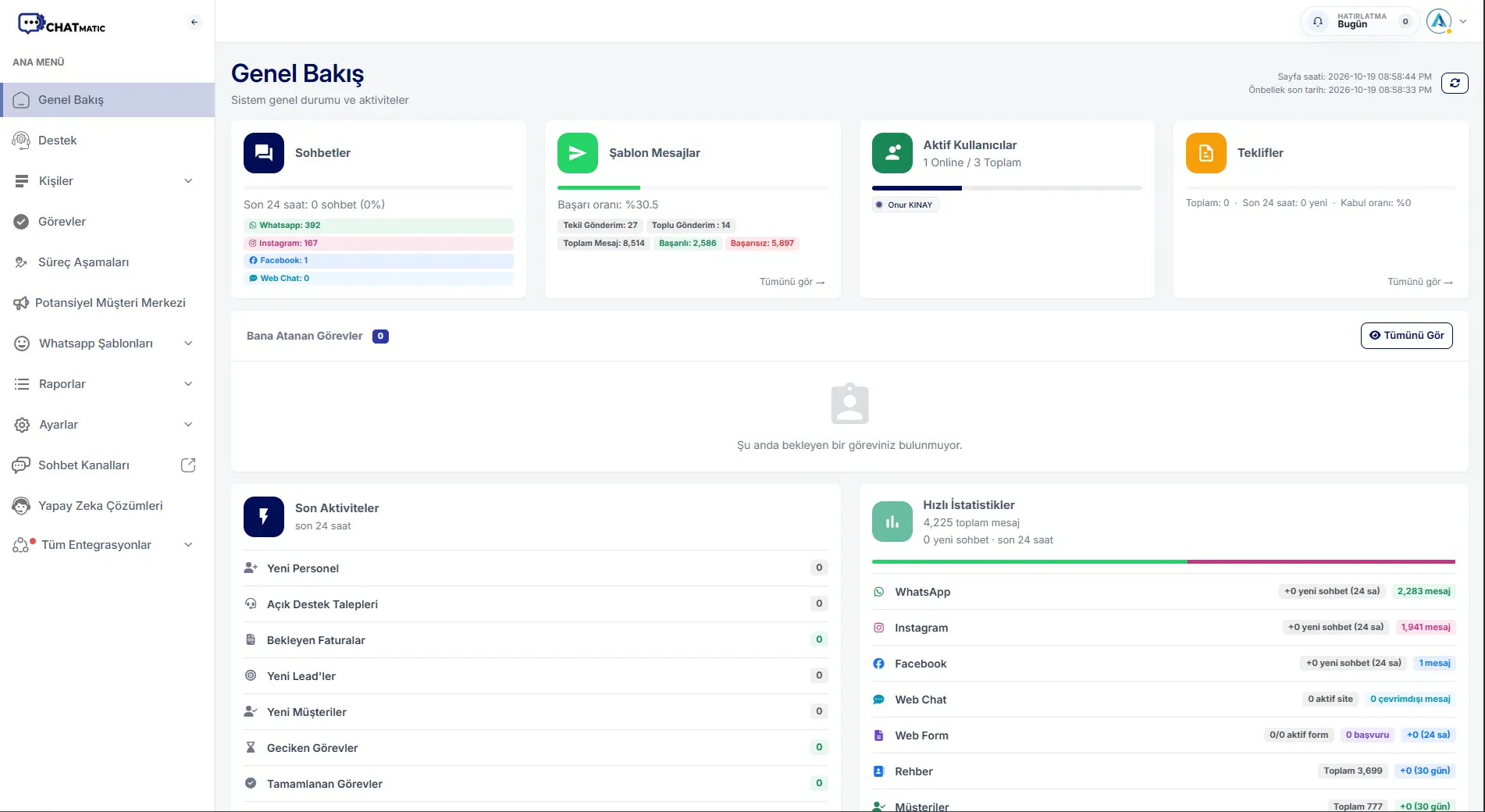Go to Görevler in the sidebar
This screenshot has width=1485, height=812.
pyautogui.click(x=108, y=222)
